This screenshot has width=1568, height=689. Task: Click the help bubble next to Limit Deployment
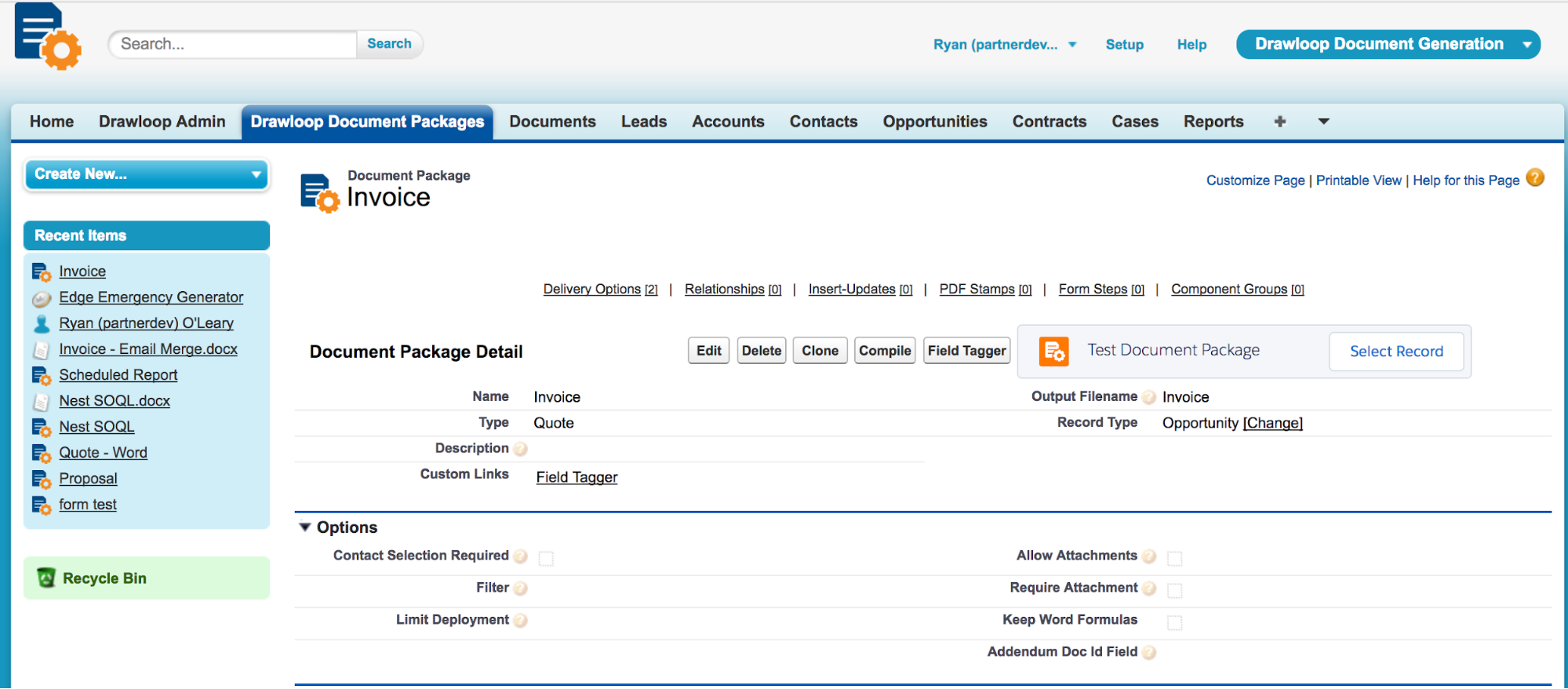(x=520, y=621)
